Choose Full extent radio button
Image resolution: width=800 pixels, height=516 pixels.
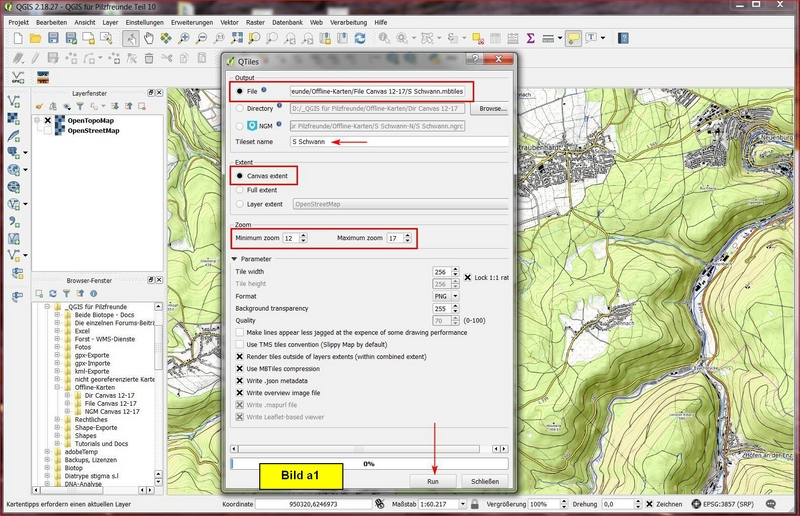coord(239,190)
